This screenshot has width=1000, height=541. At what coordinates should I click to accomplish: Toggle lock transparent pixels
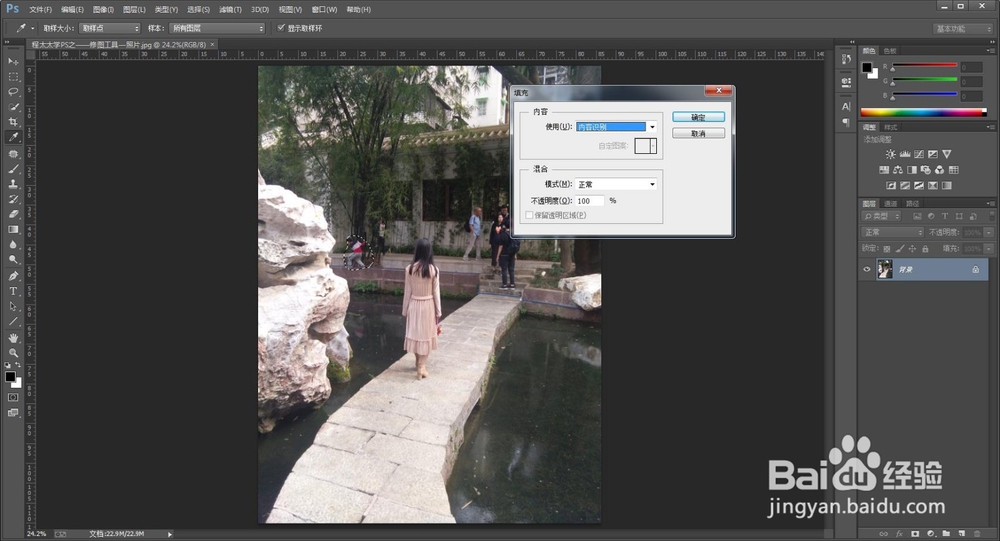(886, 249)
